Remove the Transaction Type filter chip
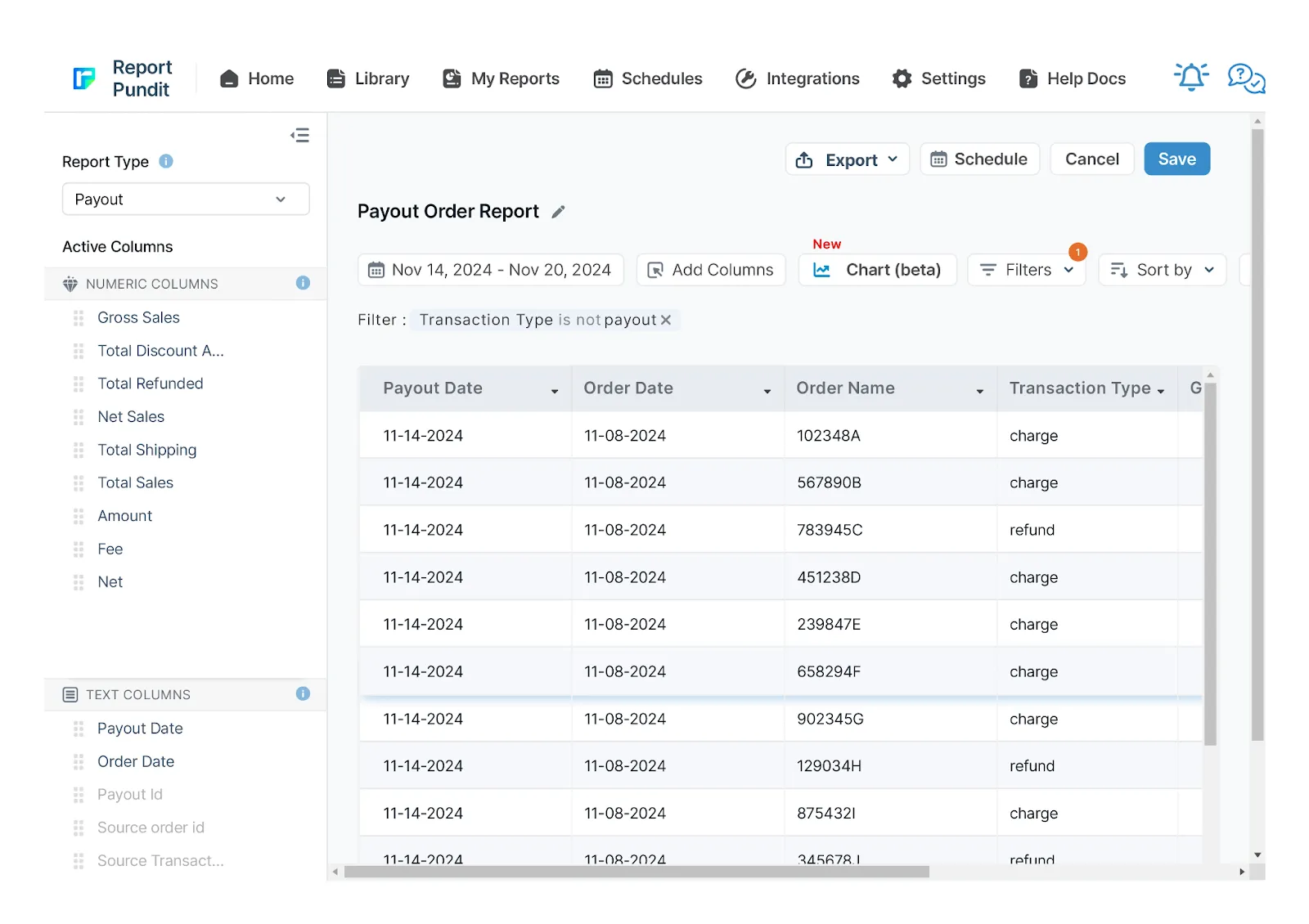This screenshot has height=924, width=1309. click(666, 320)
